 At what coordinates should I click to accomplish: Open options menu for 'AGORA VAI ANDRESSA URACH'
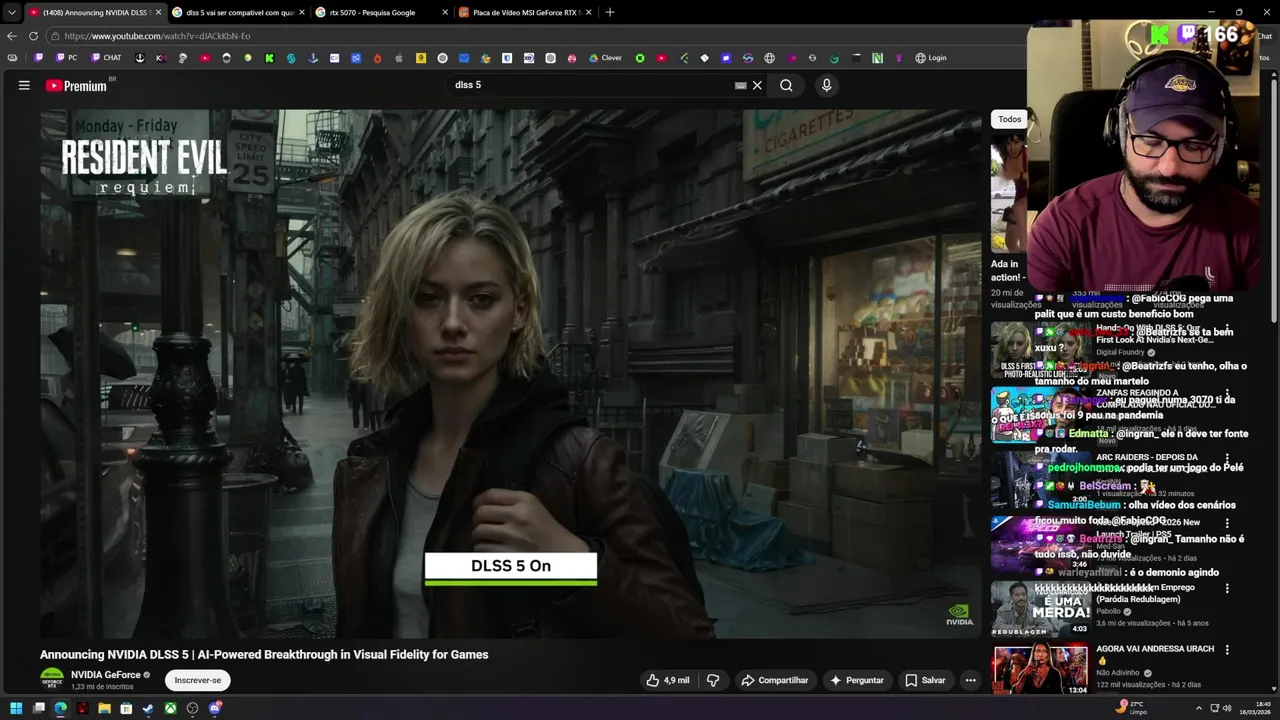(x=1227, y=650)
